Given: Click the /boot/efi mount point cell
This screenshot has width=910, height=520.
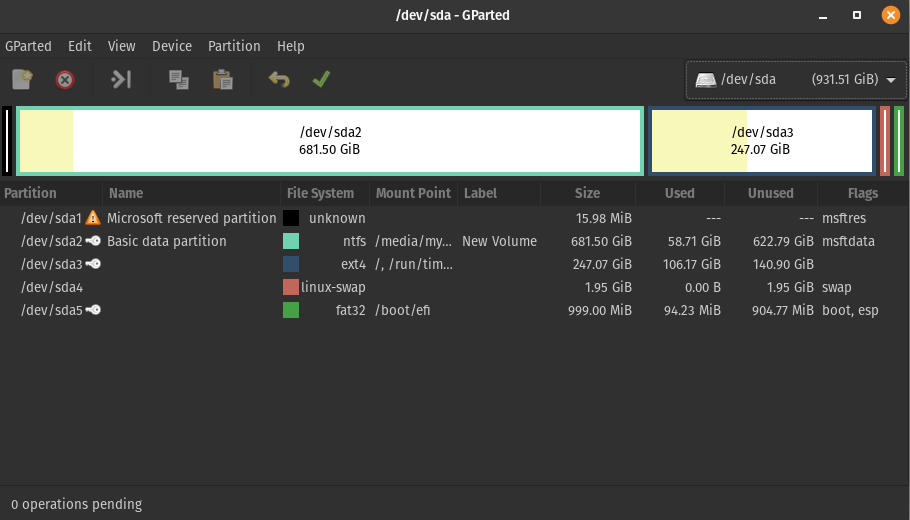Looking at the screenshot, I should 402,310.
